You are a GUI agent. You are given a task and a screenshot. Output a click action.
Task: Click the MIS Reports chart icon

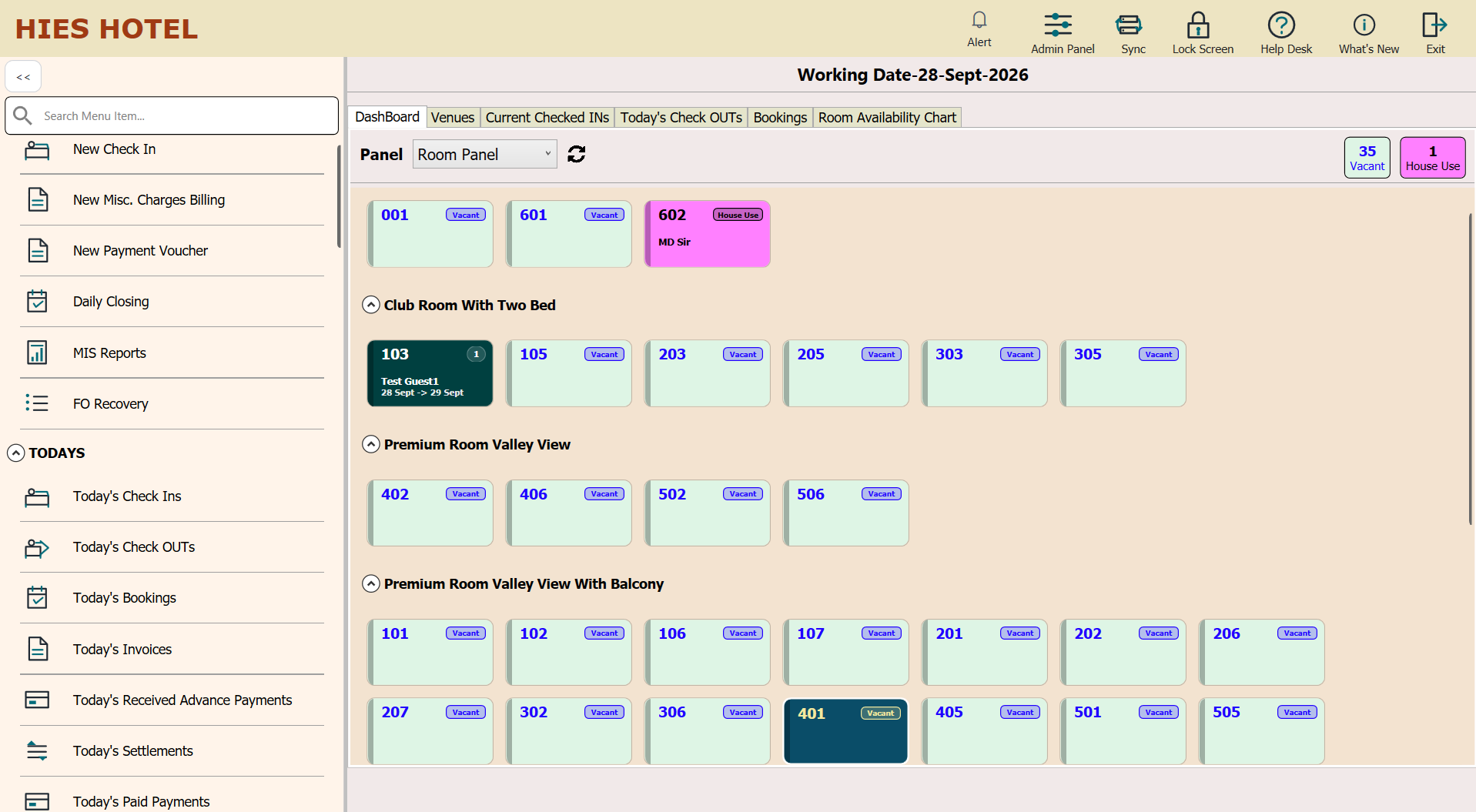coord(37,353)
